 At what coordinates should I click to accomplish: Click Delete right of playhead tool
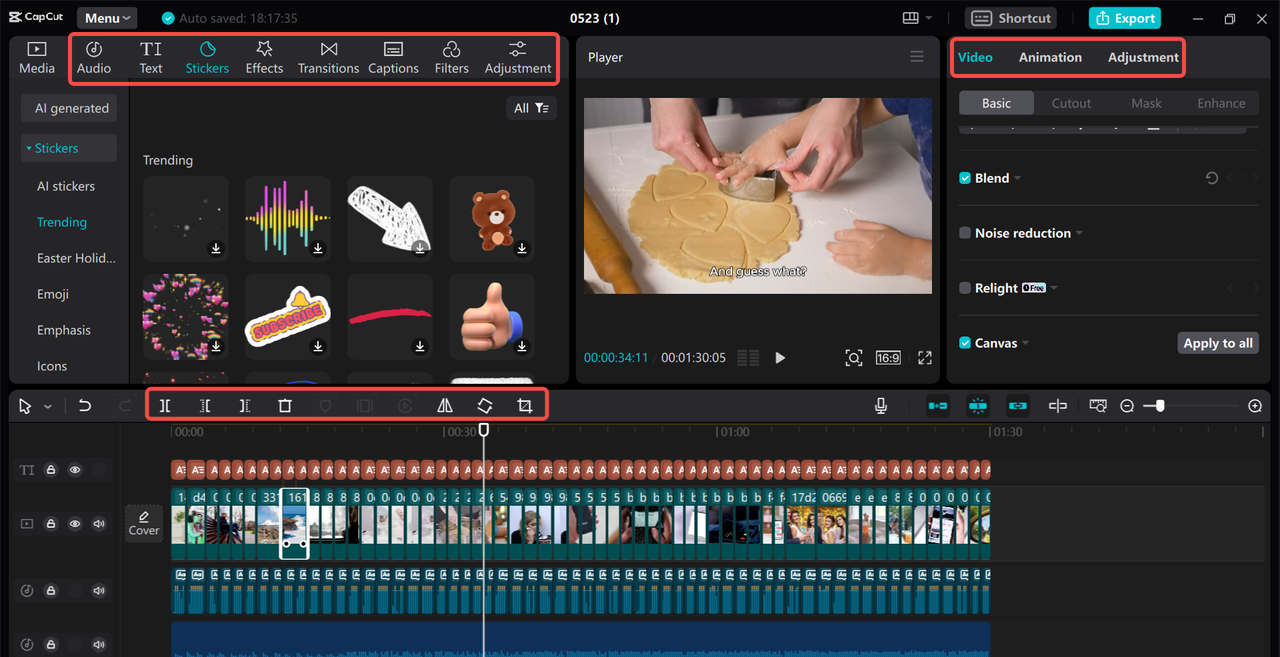(245, 406)
